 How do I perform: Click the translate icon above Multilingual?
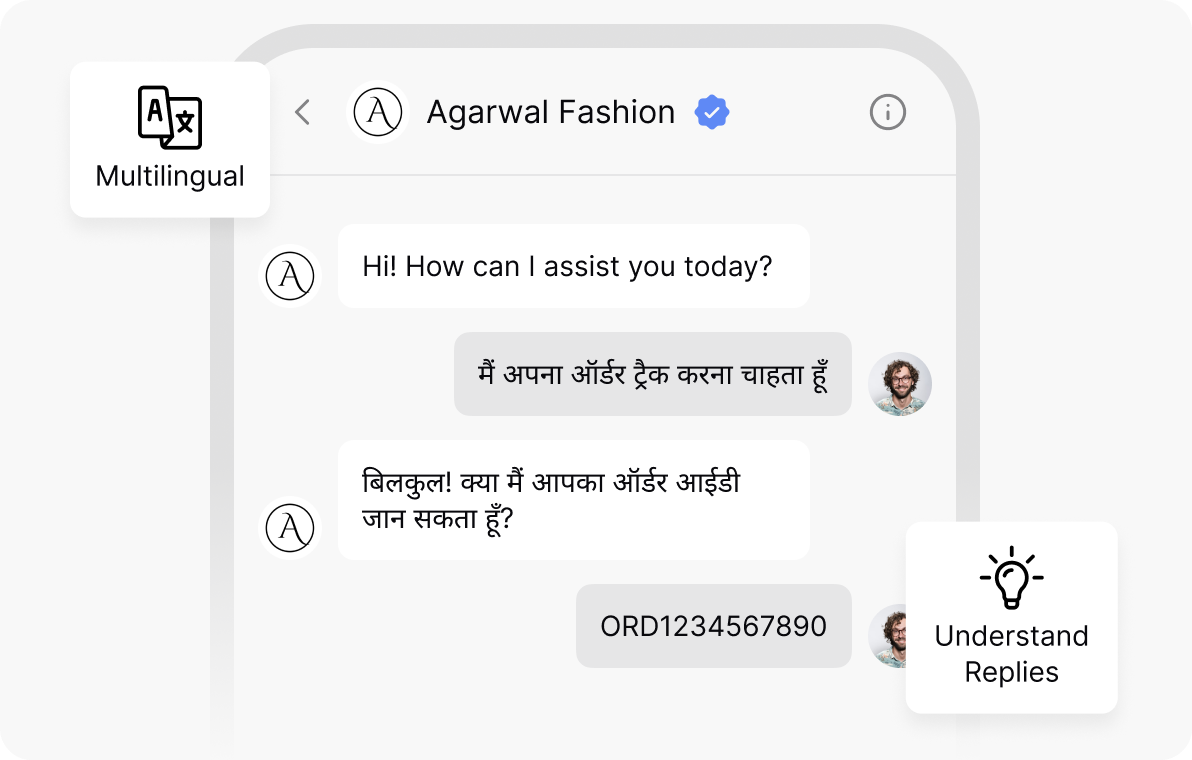pyautogui.click(x=170, y=117)
